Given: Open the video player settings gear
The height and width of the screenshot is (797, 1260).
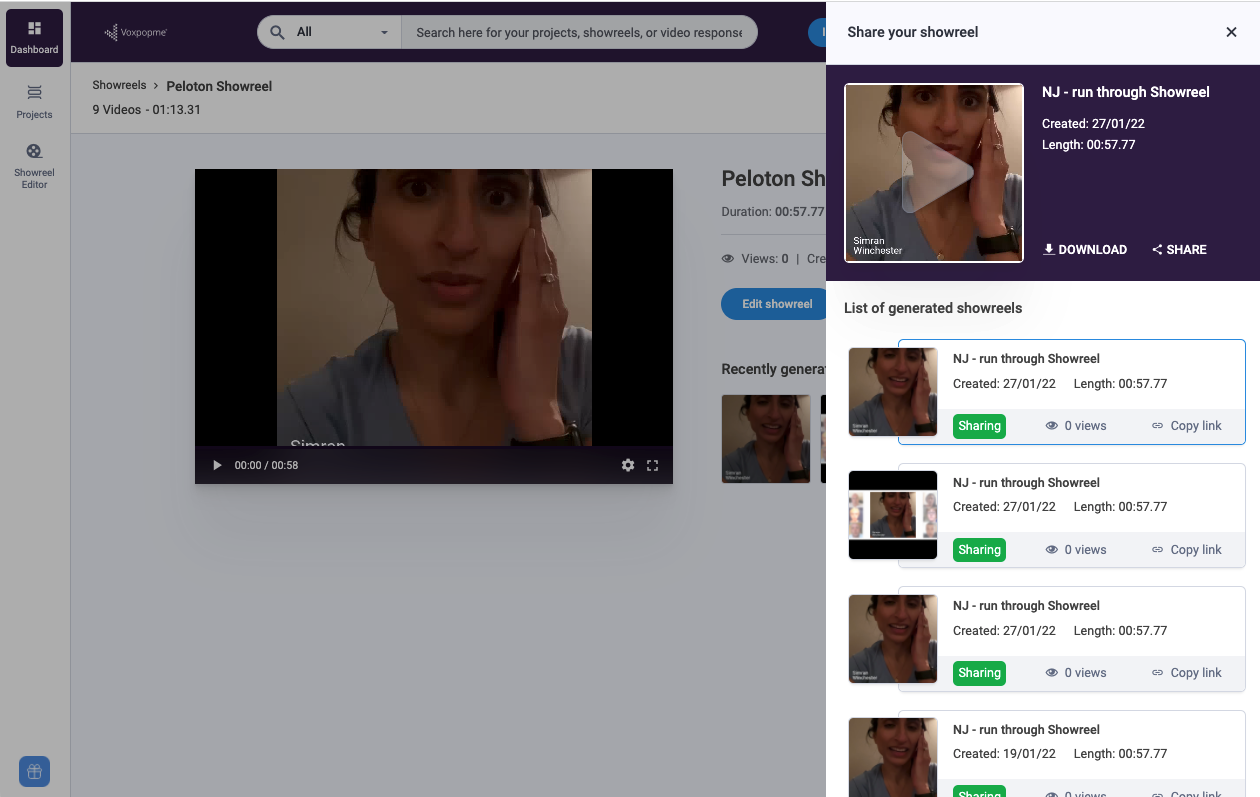Looking at the screenshot, I should tap(628, 465).
